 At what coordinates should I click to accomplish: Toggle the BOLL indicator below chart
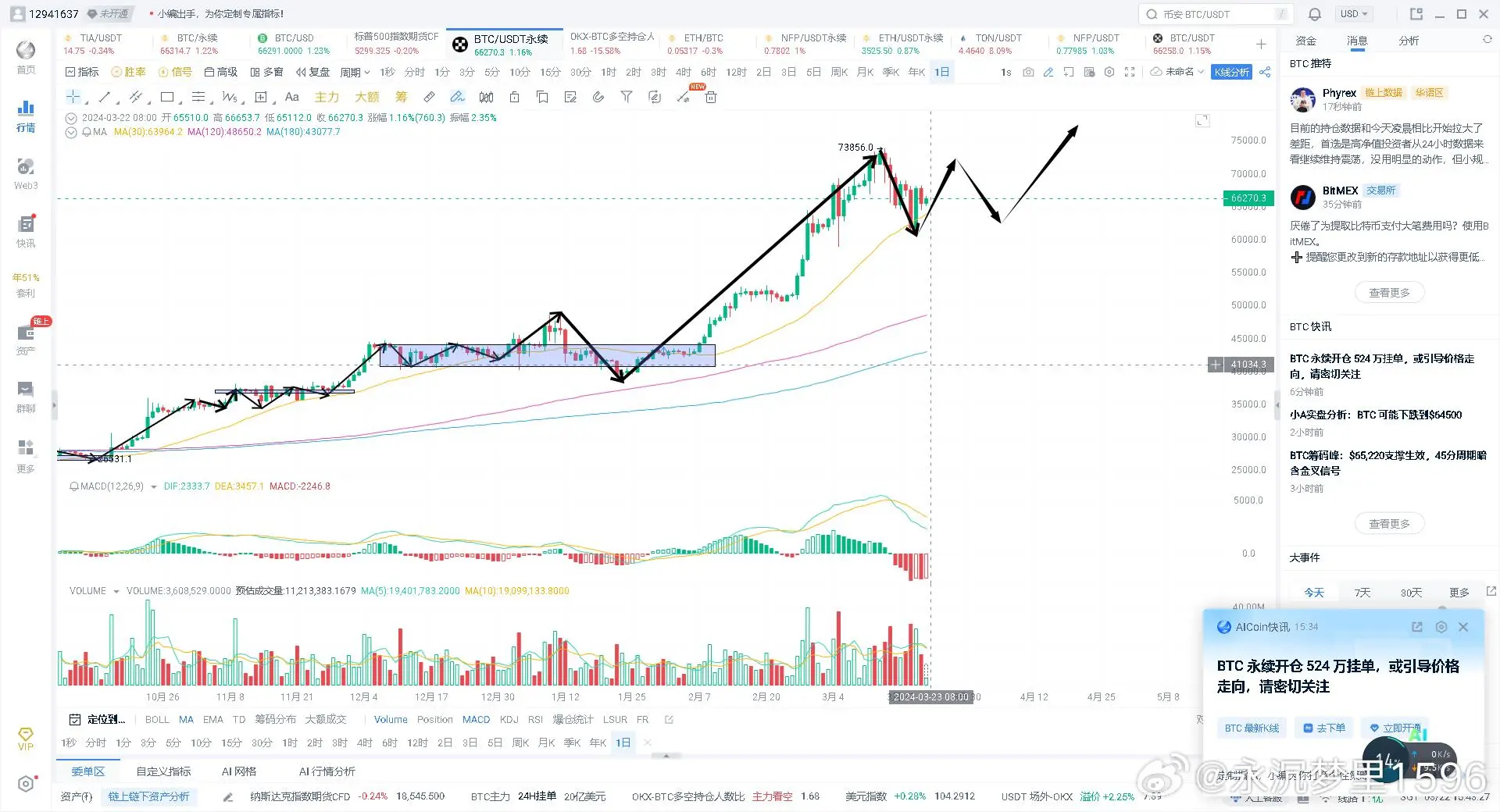pos(157,719)
